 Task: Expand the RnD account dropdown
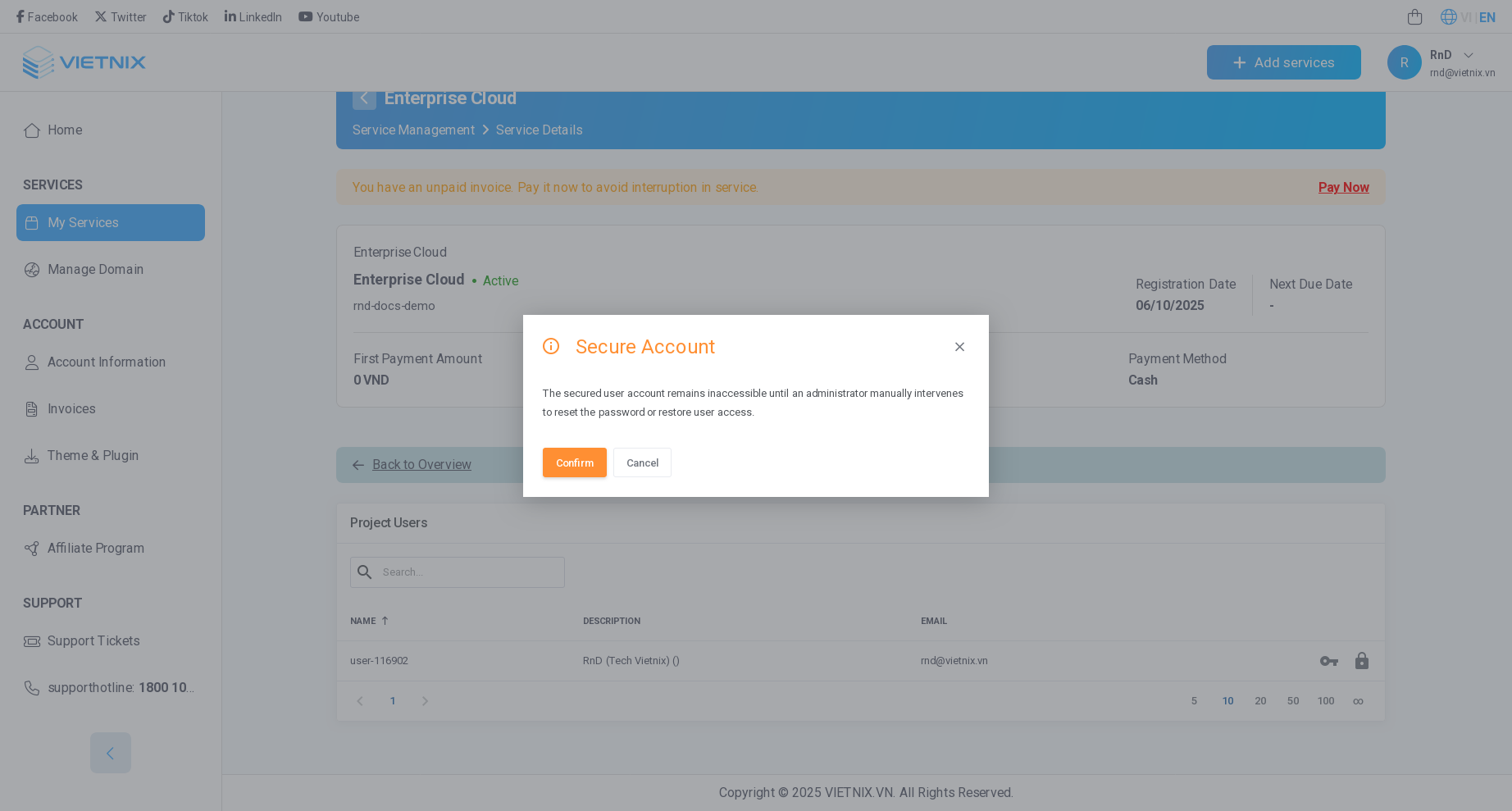(1468, 55)
